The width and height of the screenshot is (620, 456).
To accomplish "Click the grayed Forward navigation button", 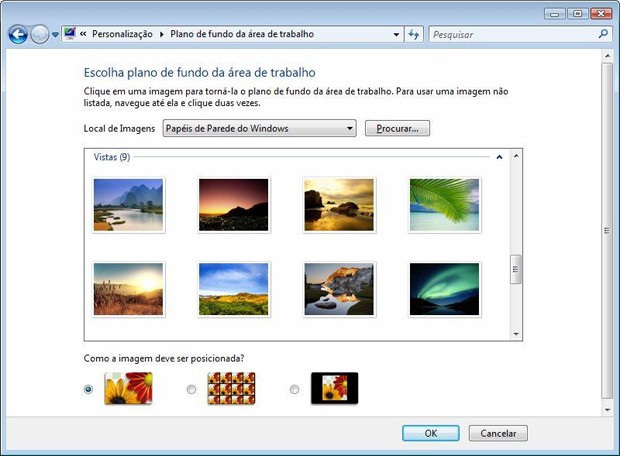I will point(40,34).
